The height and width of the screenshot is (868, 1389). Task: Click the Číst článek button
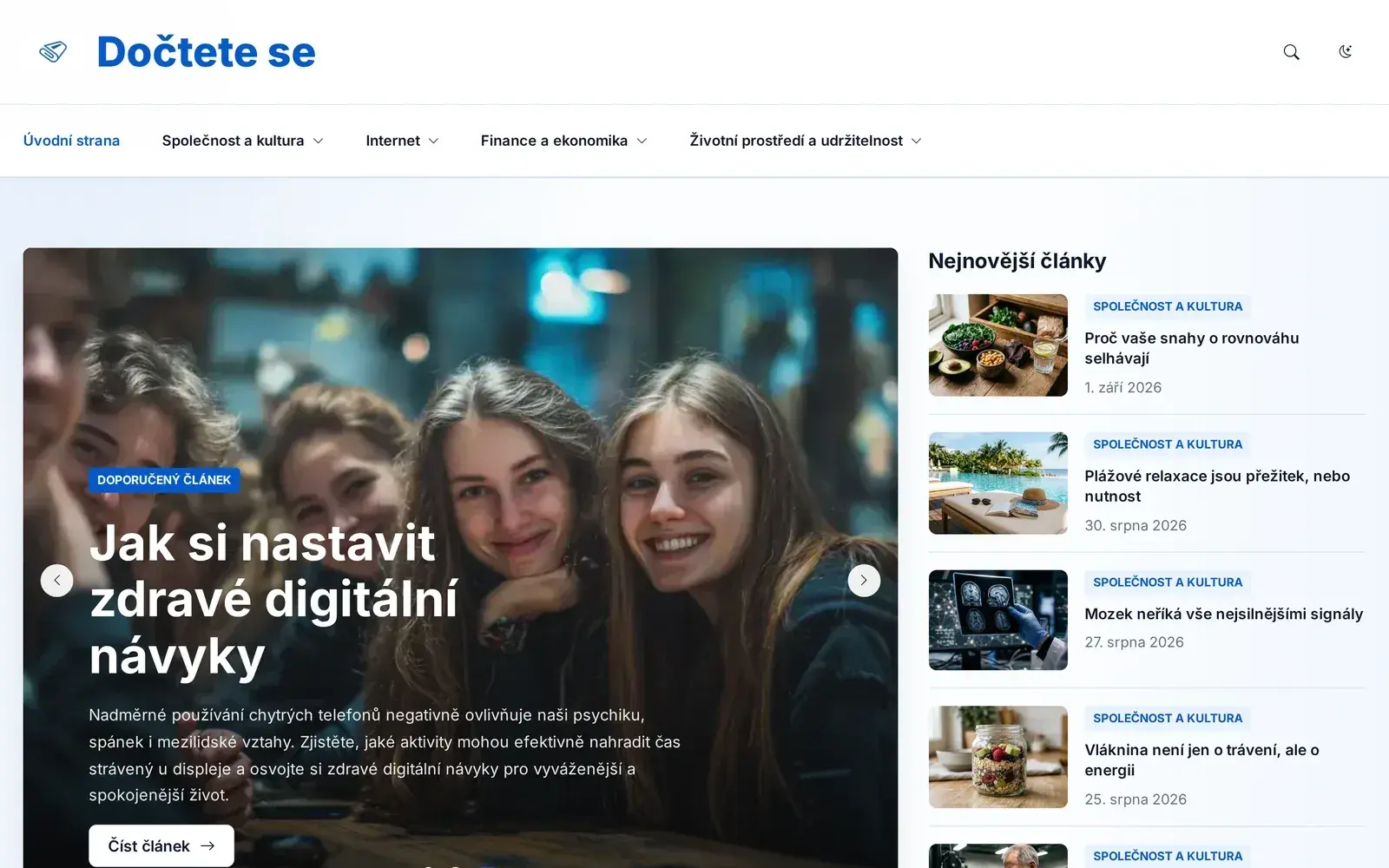tap(161, 845)
